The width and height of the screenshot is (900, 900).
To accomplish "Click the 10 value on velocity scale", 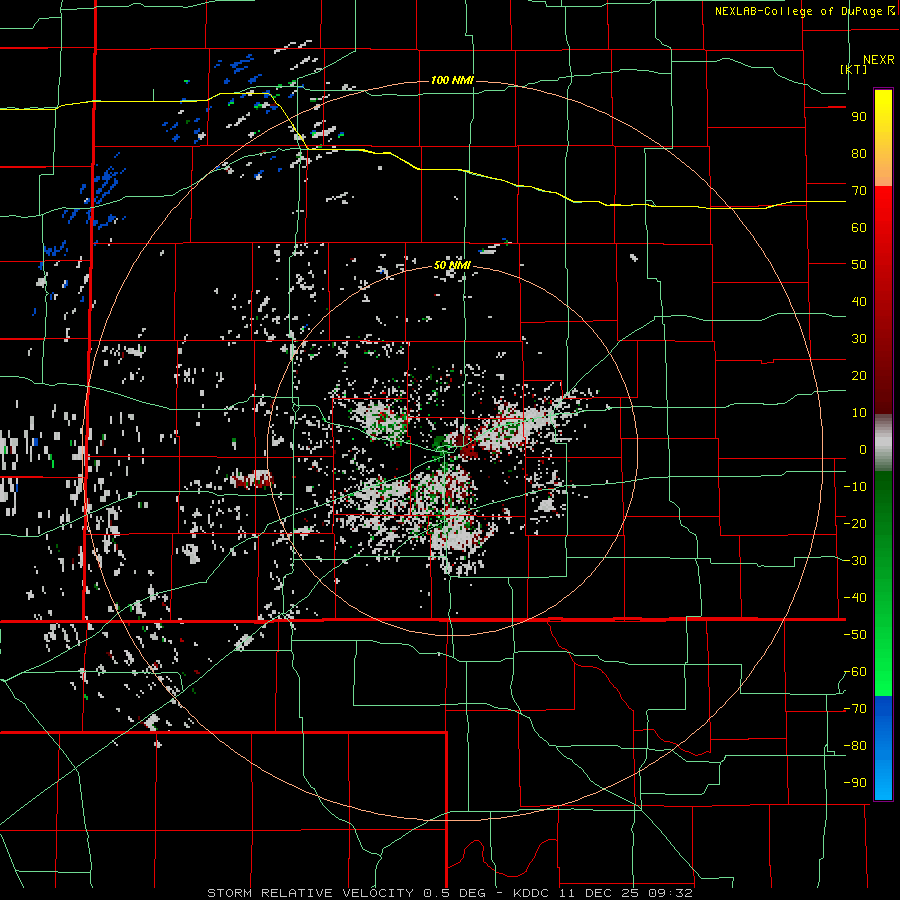I will (x=859, y=413).
